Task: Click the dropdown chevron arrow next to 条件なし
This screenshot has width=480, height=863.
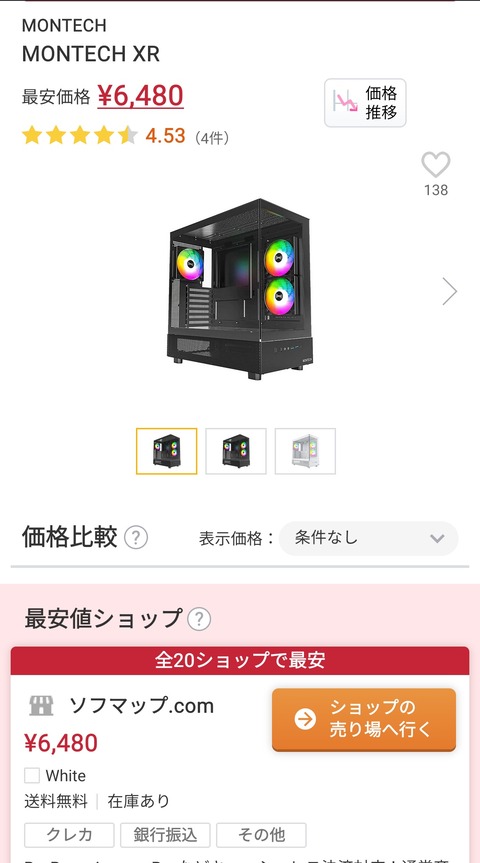Action: [x=437, y=539]
